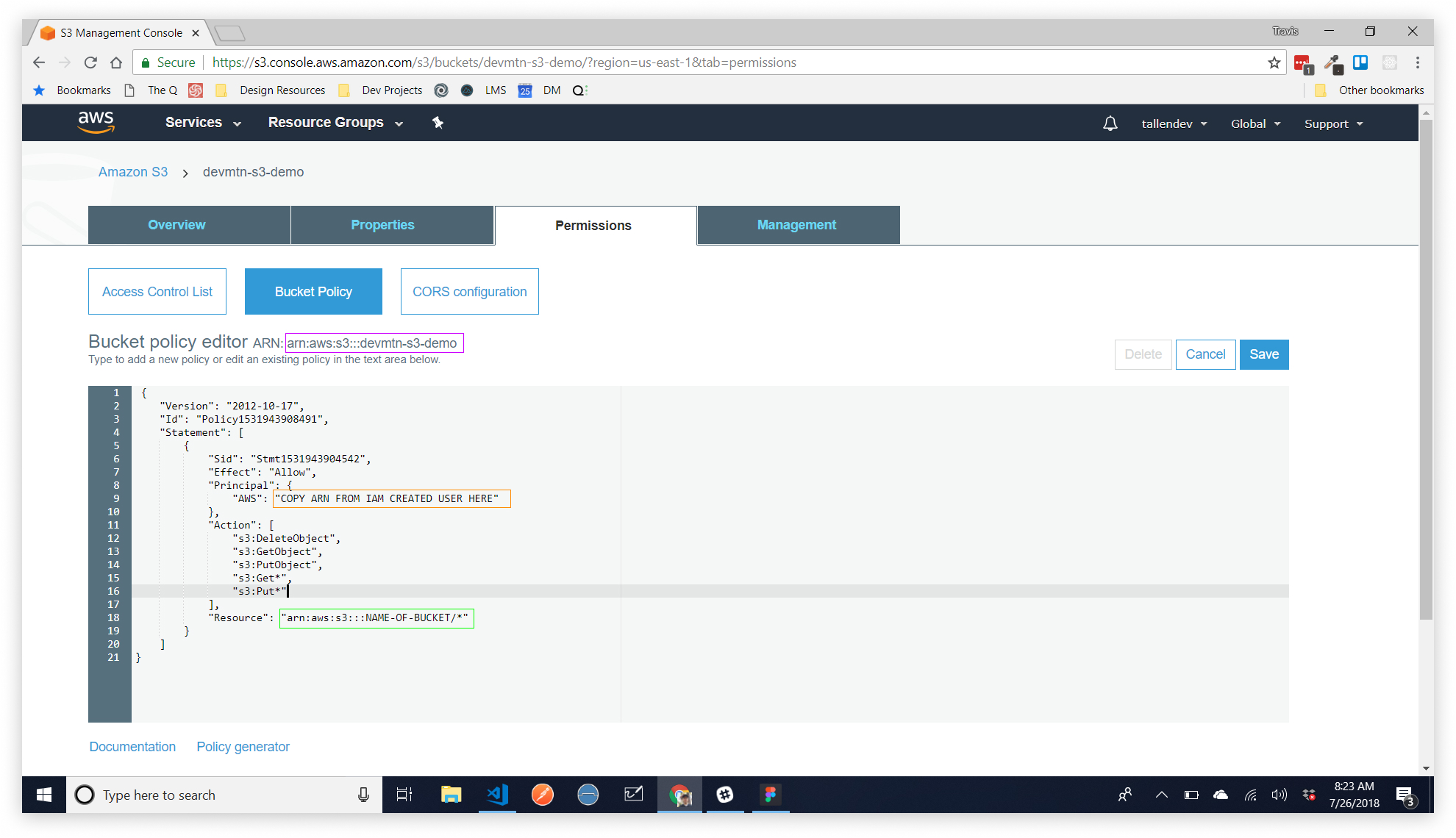1456x838 pixels.
Task: Click the vertical page scrollbar
Action: tap(1426, 368)
